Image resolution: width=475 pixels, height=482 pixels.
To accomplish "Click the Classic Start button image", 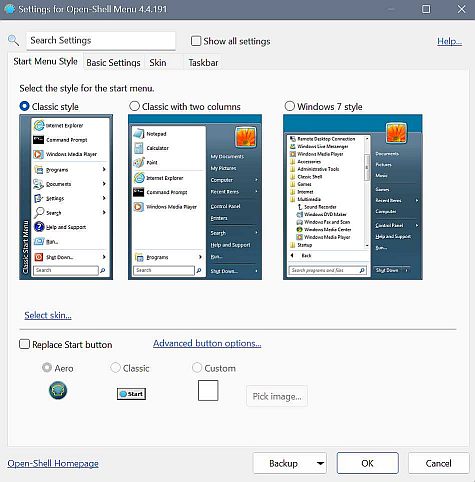I will click(x=131, y=394).
